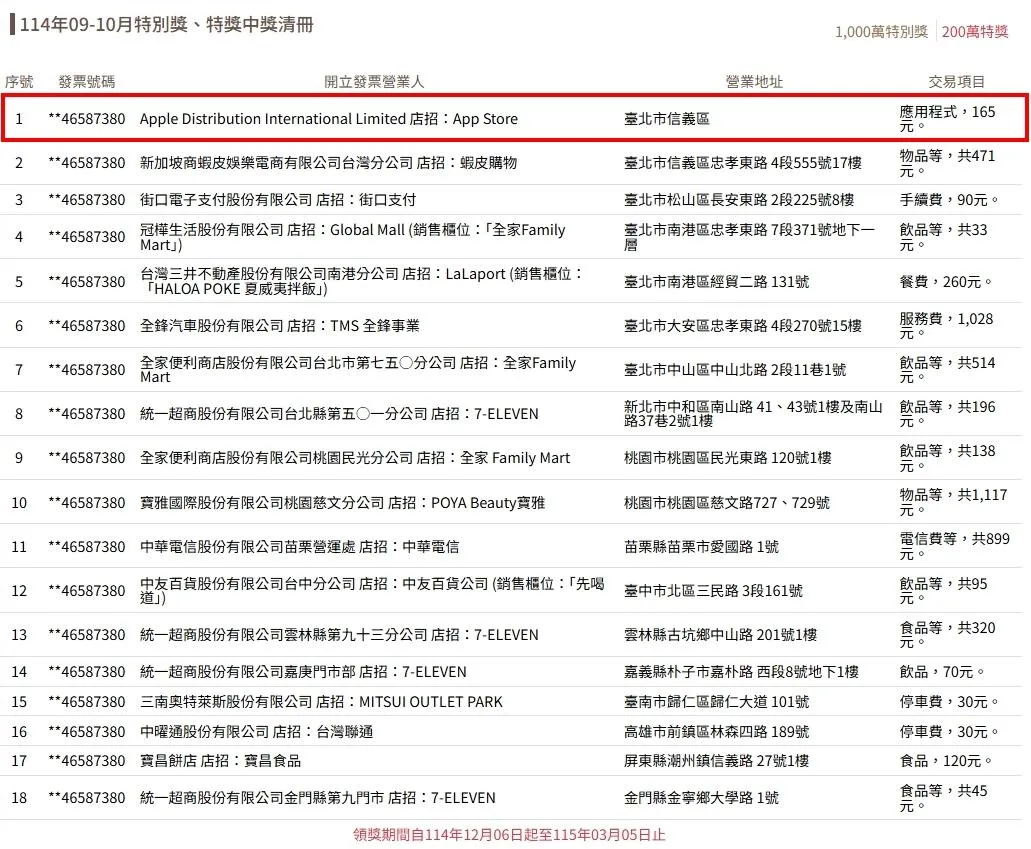
Task: Click the 飲品等，共514元 cell
Action: 947,370
